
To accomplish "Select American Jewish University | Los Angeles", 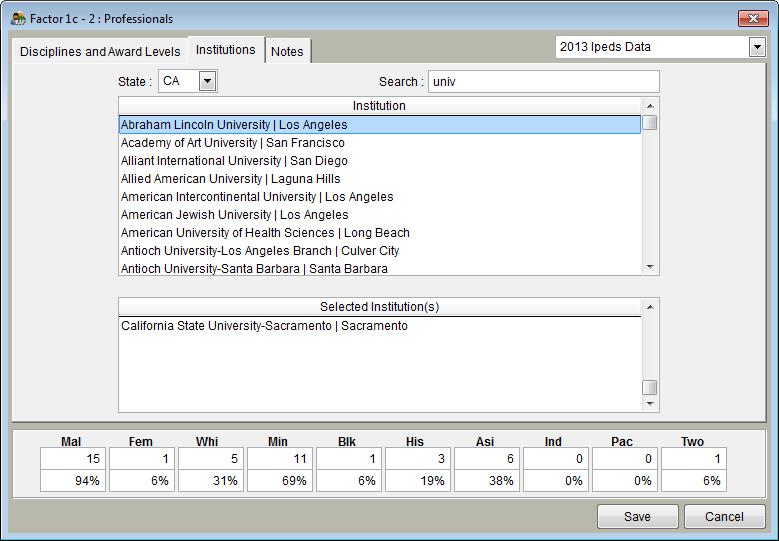I will (380, 215).
